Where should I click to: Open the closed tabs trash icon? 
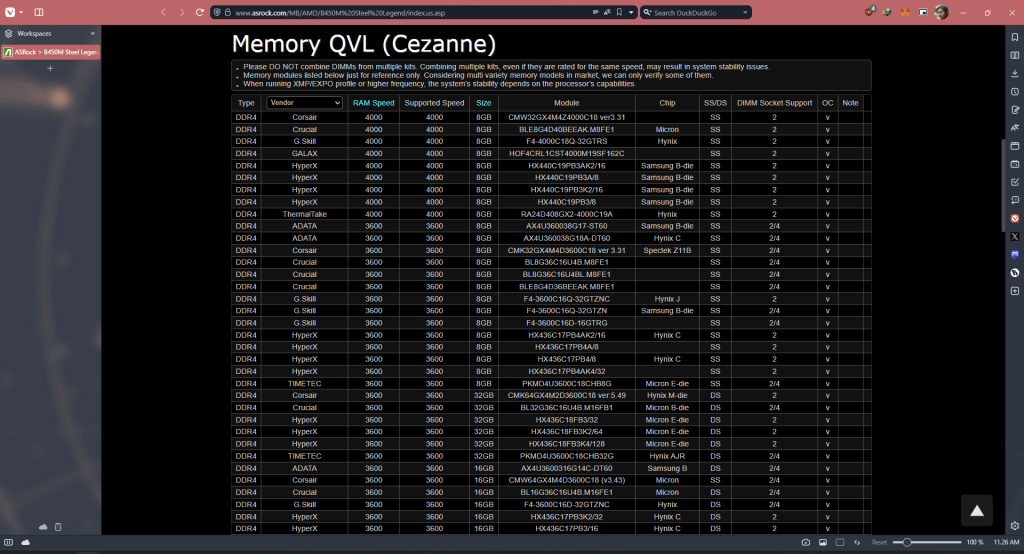click(58, 526)
